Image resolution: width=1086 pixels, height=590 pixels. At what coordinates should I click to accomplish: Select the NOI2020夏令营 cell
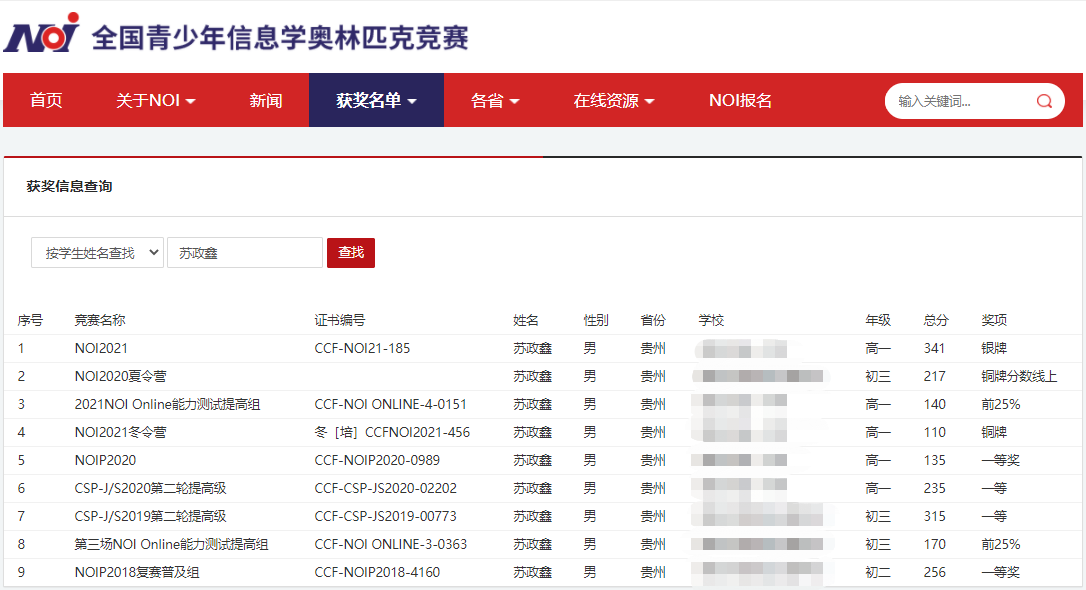click(121, 376)
